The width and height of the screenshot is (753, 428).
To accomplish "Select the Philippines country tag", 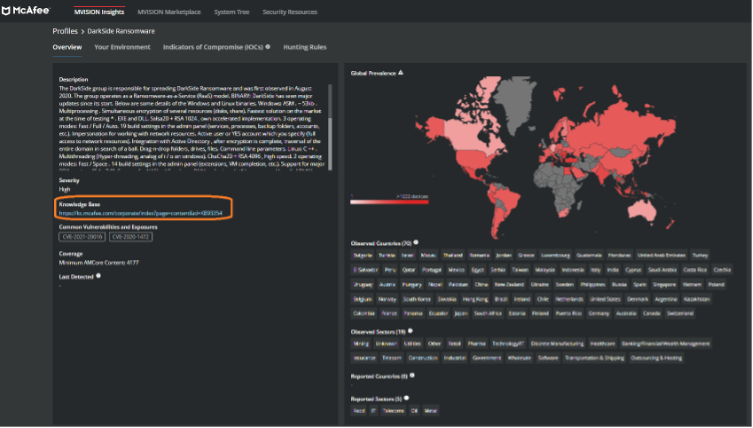I will point(593,285).
